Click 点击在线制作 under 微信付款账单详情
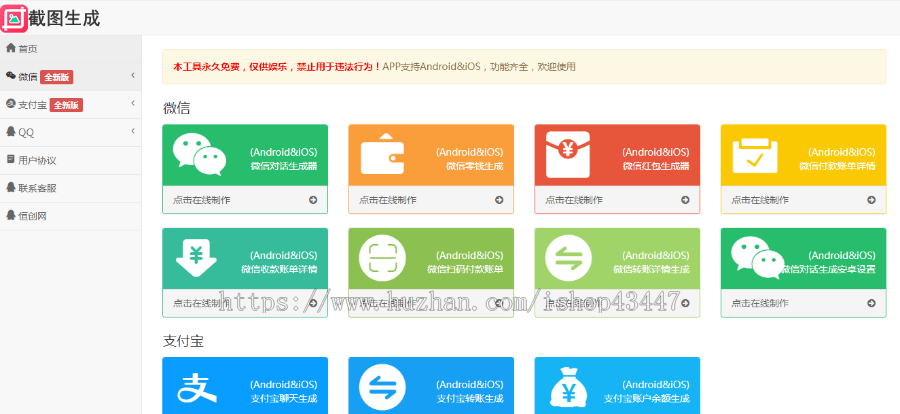 (760, 200)
